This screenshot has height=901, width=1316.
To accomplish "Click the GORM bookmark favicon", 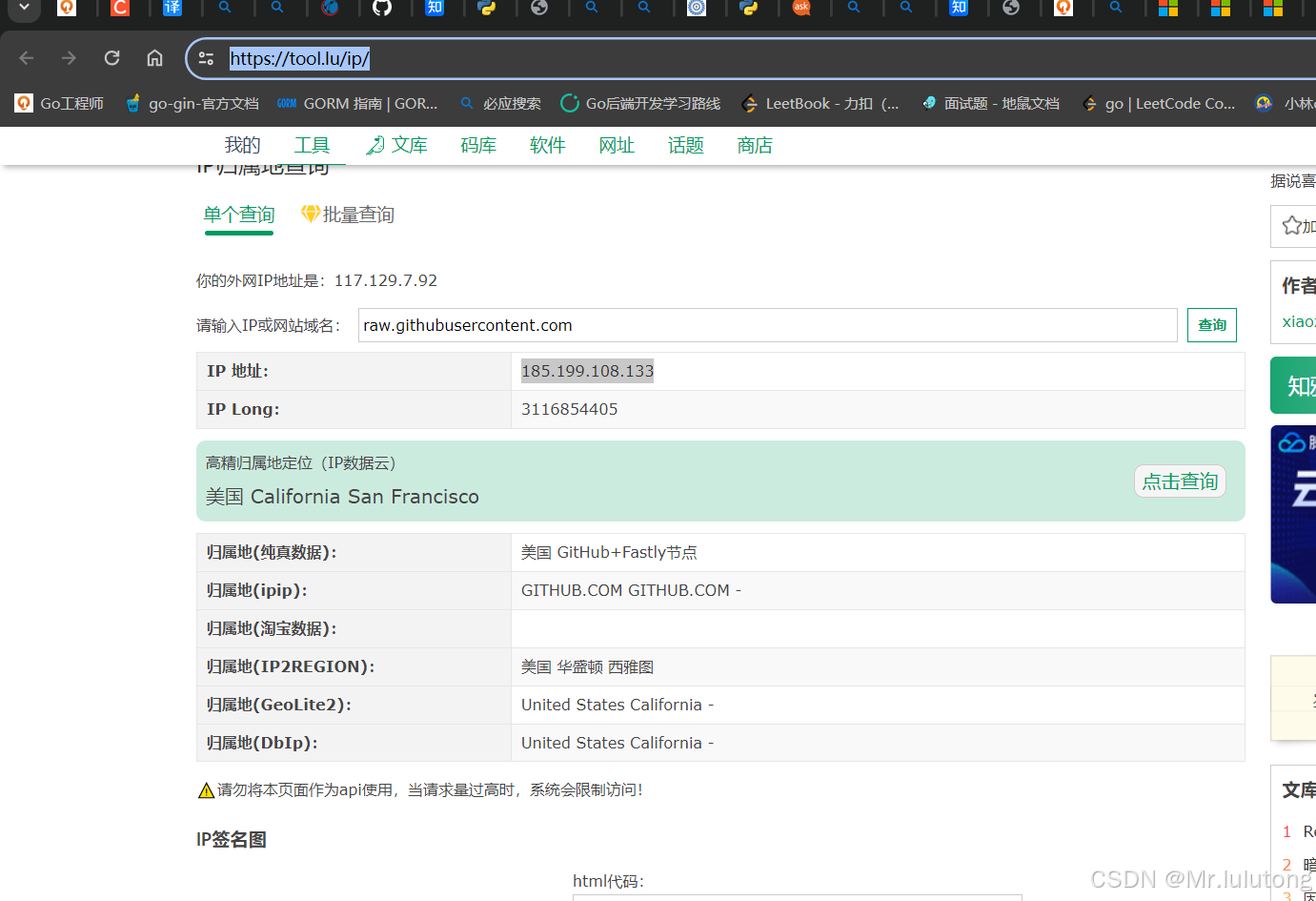I will click(x=287, y=103).
